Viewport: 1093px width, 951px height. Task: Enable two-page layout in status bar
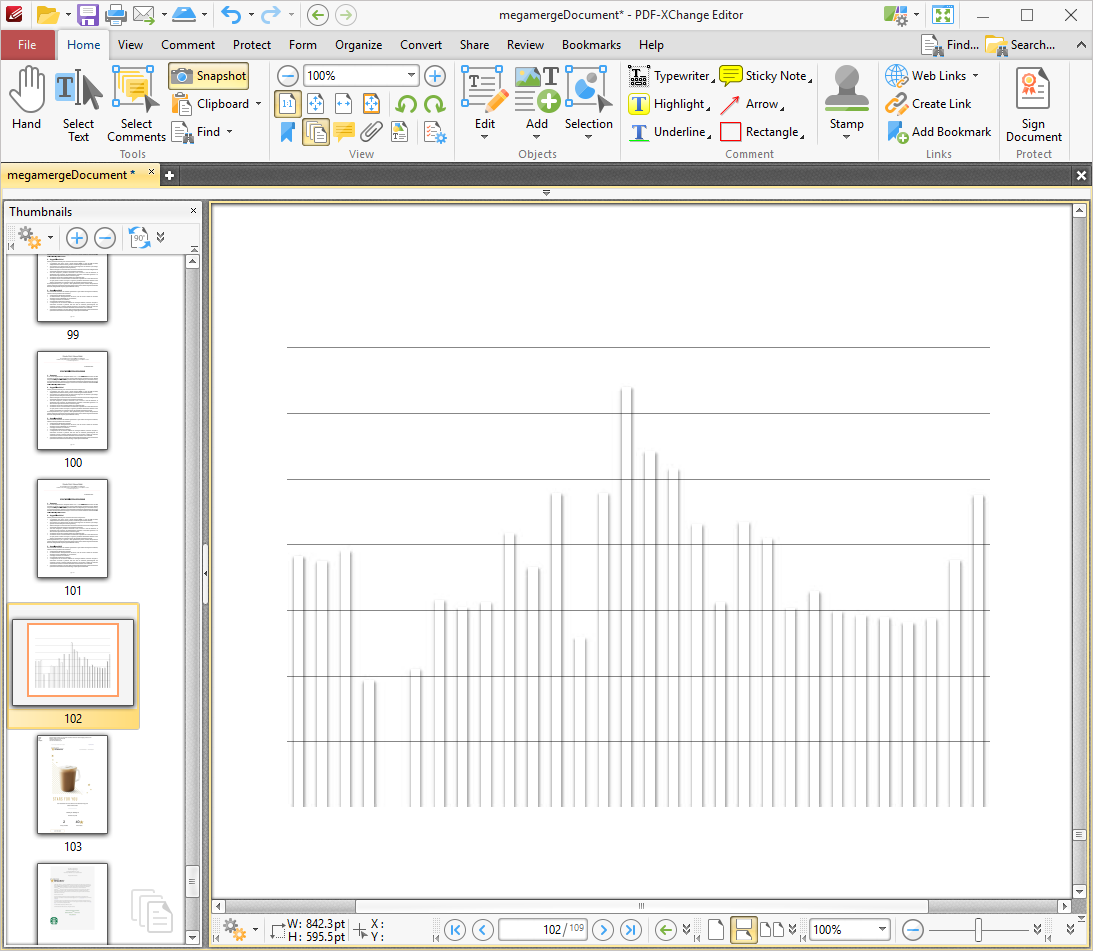click(x=772, y=929)
